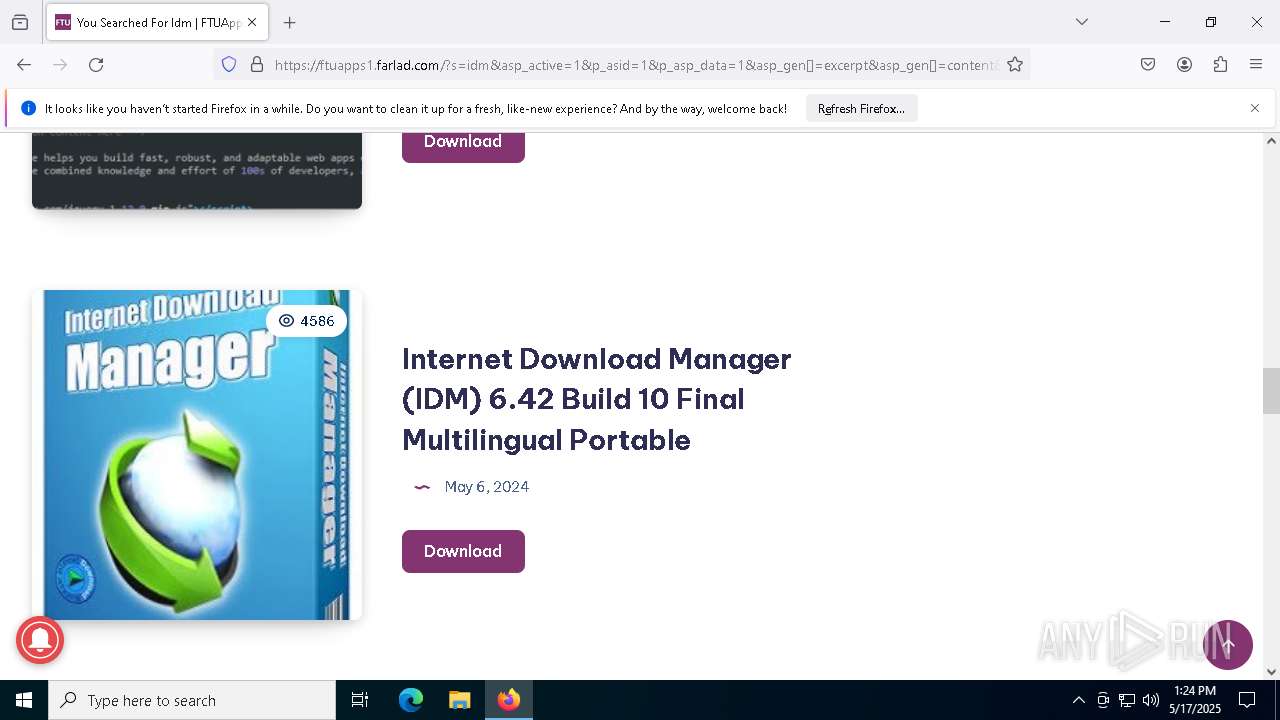Open Firefox application hamburger menu
This screenshot has width=1280, height=720.
(1256, 65)
